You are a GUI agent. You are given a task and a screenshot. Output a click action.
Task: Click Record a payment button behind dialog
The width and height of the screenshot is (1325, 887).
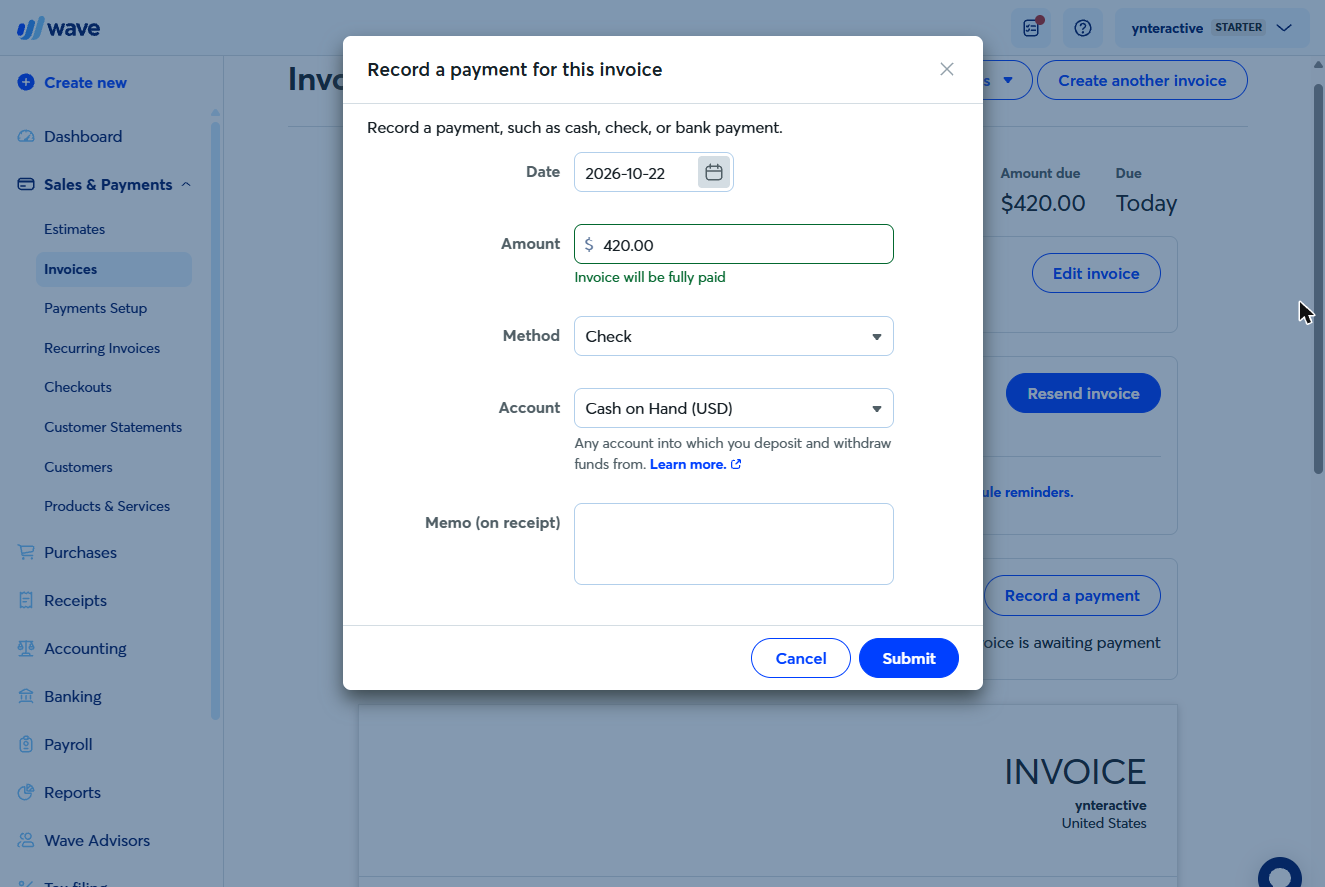[x=1072, y=595]
